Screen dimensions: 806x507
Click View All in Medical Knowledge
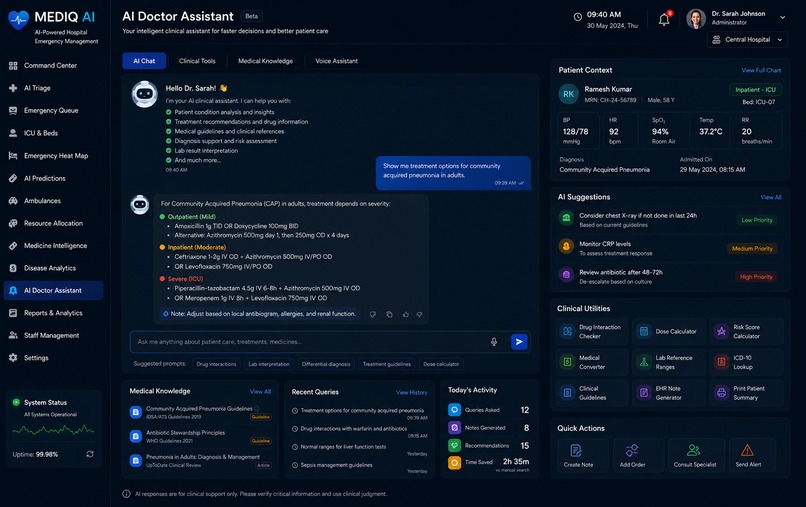(x=260, y=392)
